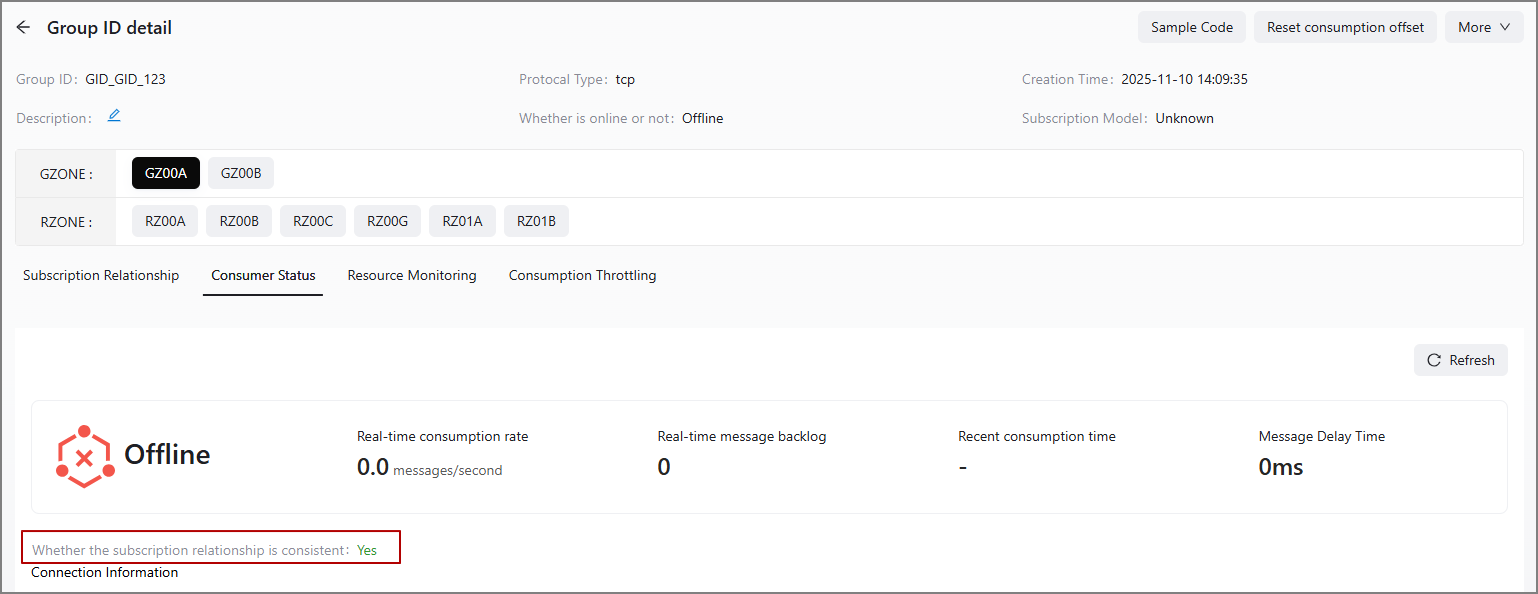1538x594 pixels.
Task: Click the Message Delay Time 0ms value
Action: coord(1281,467)
